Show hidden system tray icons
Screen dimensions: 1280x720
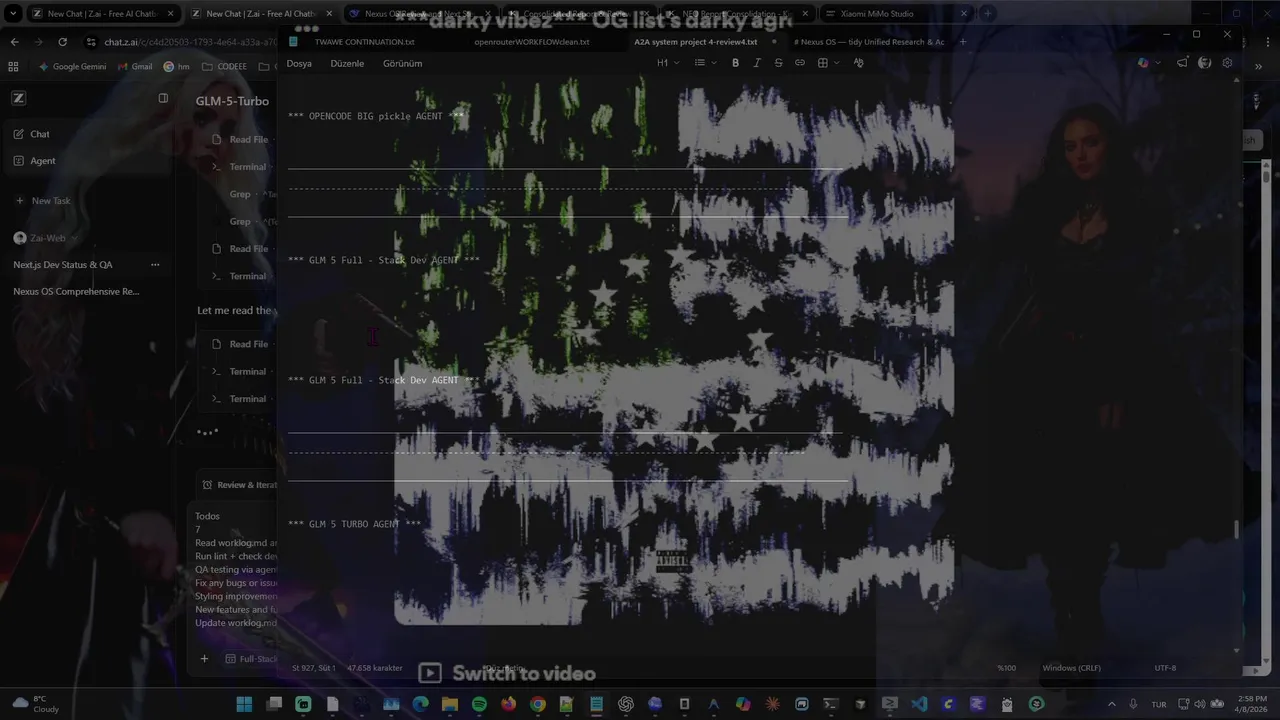(1112, 704)
